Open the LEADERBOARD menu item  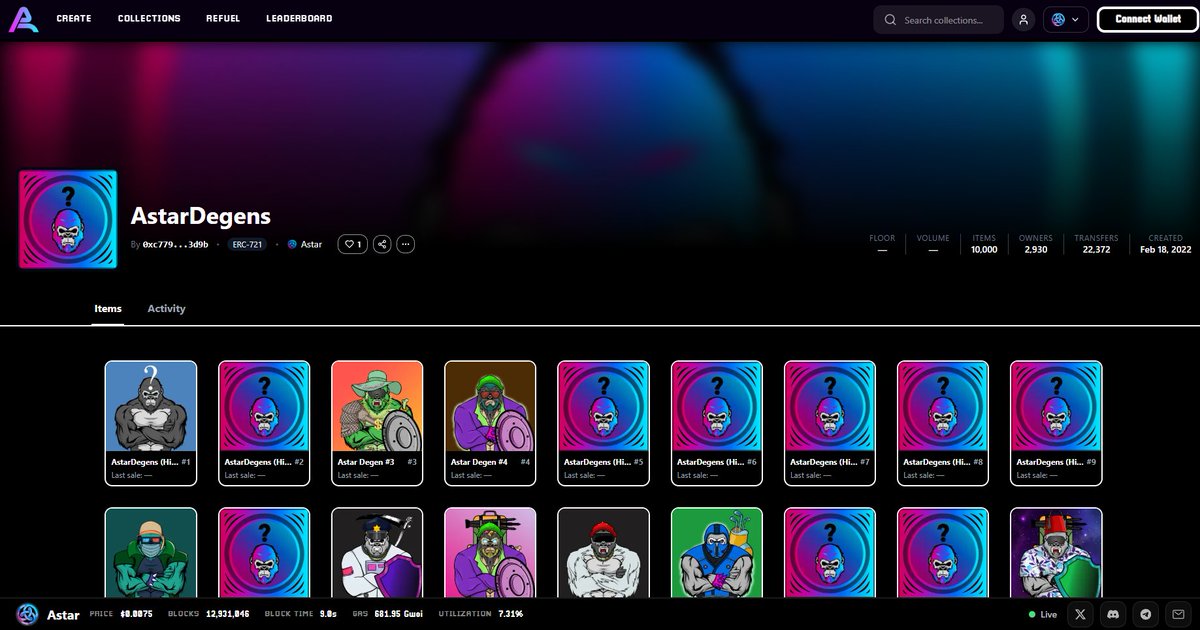click(x=299, y=19)
